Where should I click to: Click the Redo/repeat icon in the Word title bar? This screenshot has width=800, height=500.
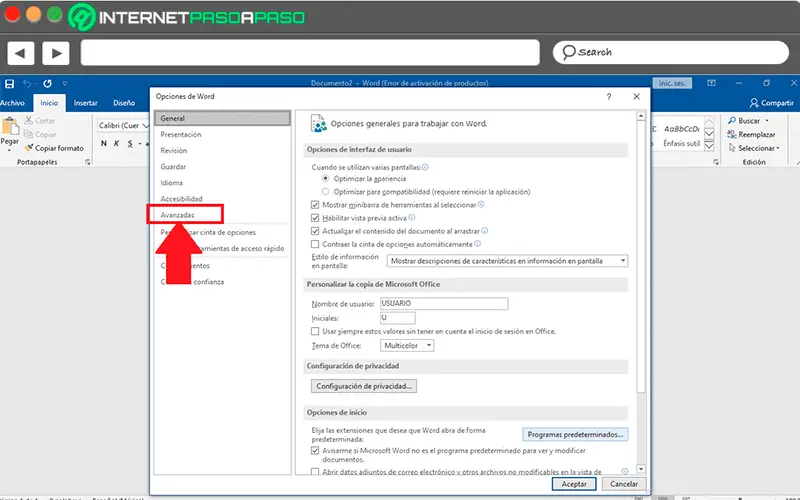point(47,83)
